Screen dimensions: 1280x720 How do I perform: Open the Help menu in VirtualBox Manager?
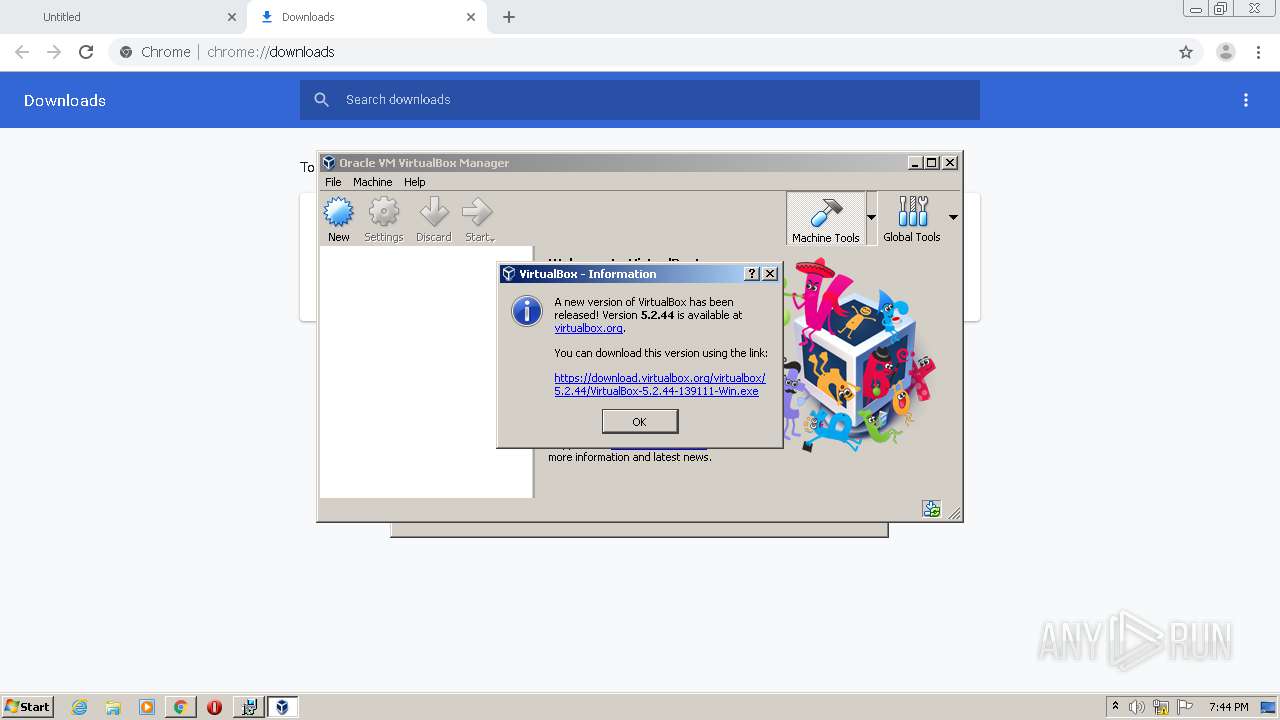[414, 182]
